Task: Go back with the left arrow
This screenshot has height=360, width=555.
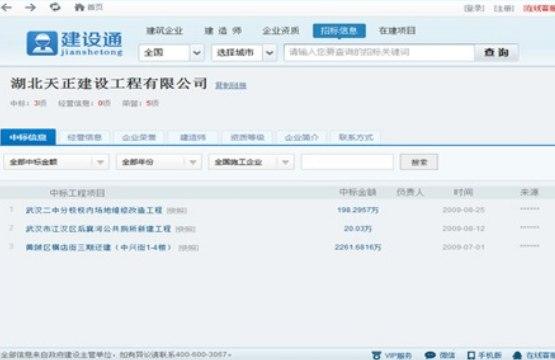Action: (x=6, y=7)
